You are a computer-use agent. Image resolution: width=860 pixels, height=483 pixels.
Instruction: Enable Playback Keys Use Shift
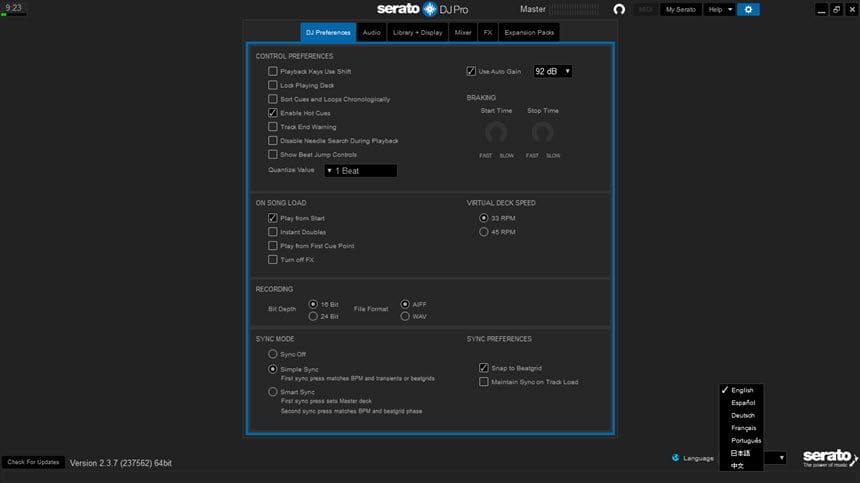pos(273,71)
